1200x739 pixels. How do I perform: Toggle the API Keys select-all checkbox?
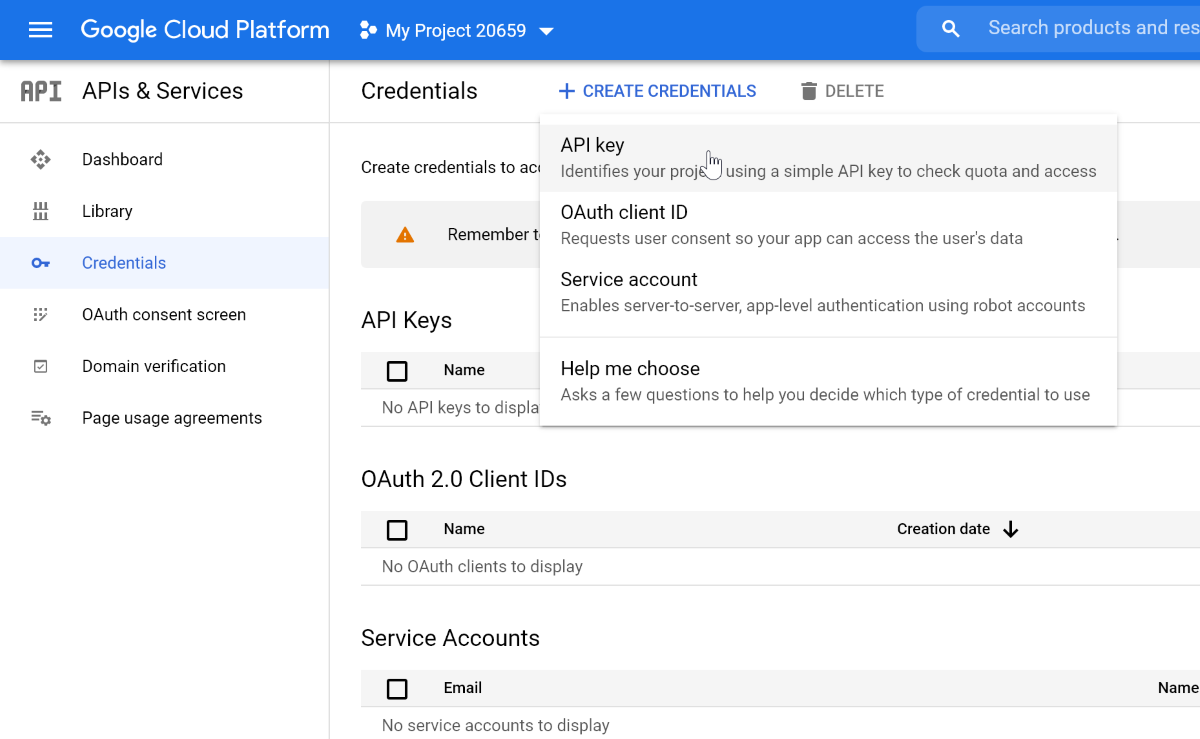point(397,371)
